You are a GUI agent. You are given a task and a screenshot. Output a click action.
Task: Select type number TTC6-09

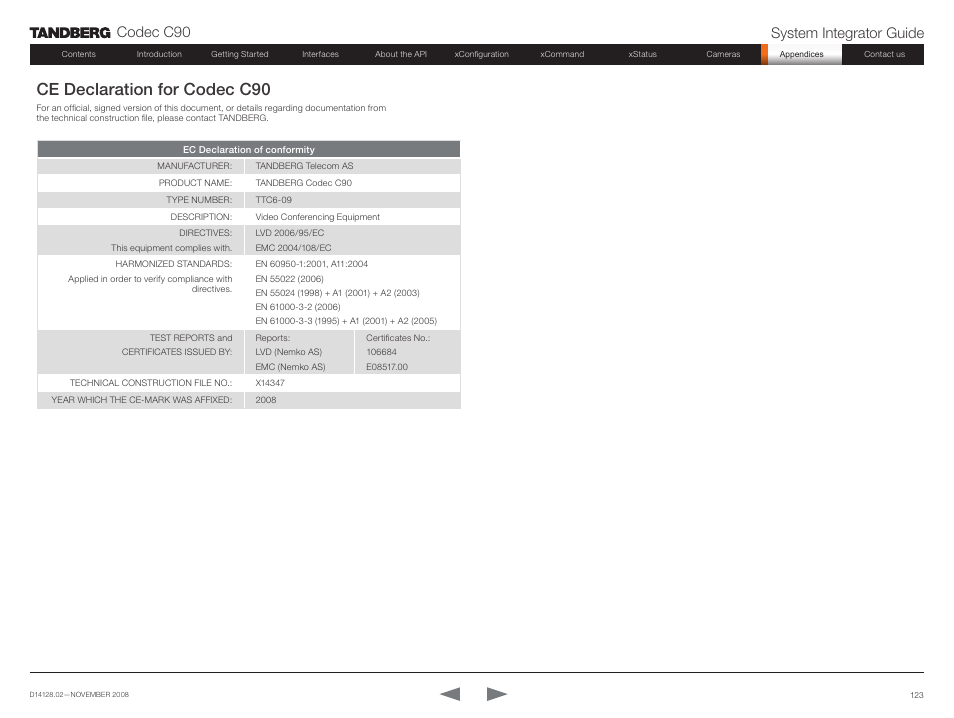273,200
